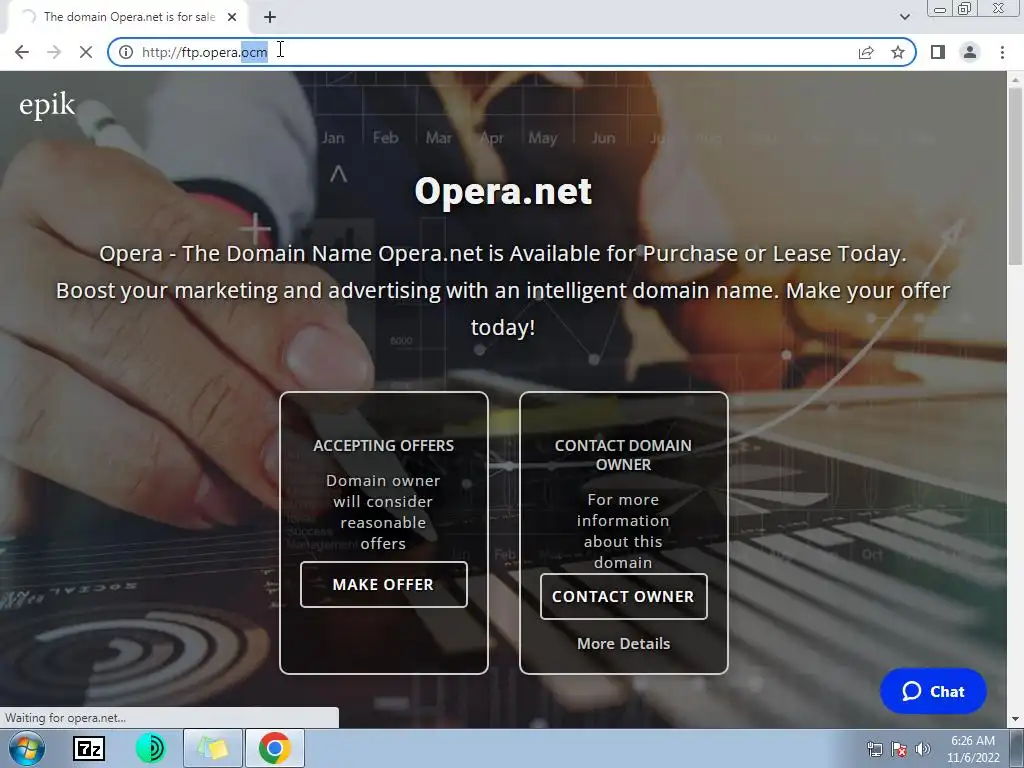Click the Chrome taskbar icon

(275, 748)
